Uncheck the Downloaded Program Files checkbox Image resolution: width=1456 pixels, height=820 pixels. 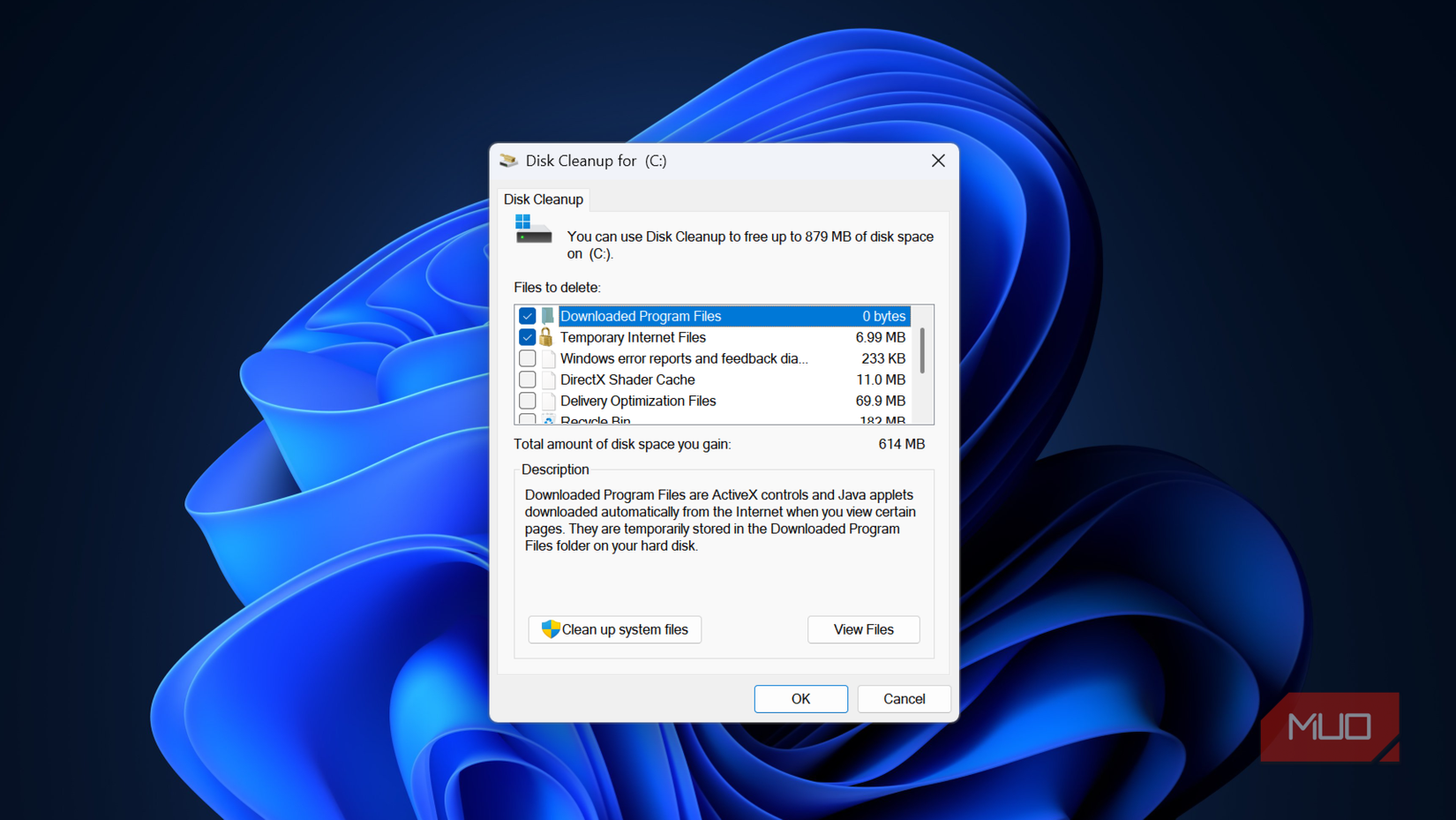coord(527,315)
